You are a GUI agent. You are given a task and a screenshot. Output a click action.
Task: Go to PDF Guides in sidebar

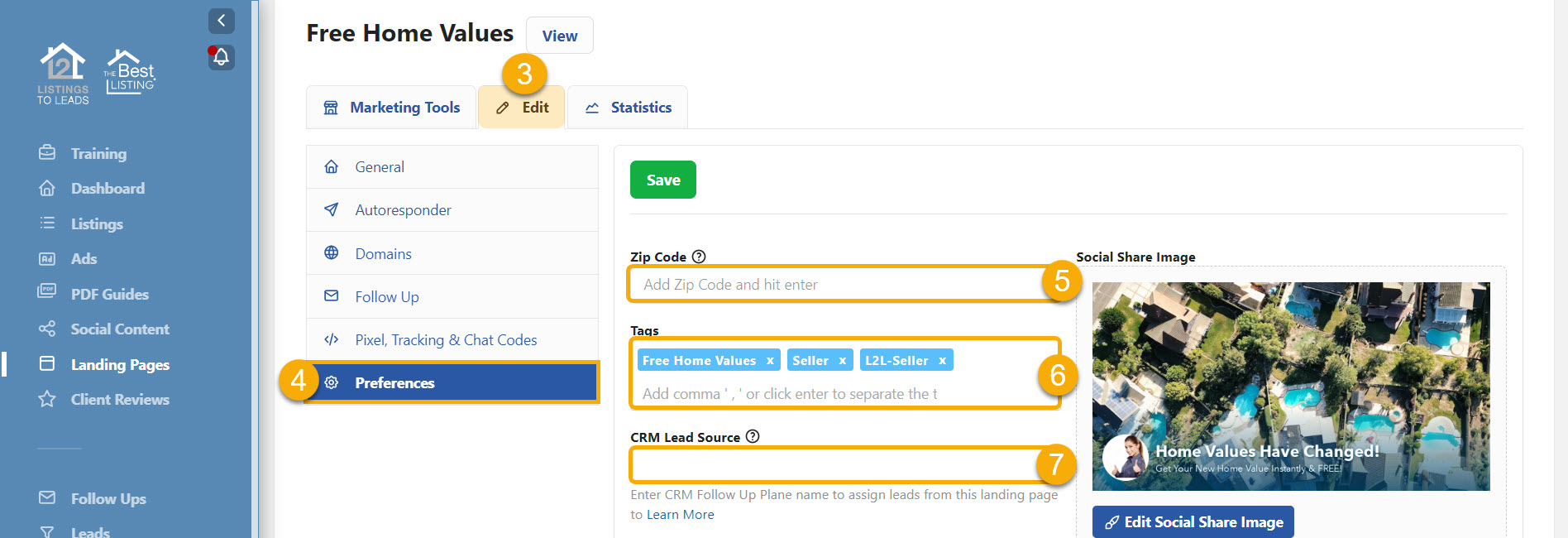click(x=109, y=294)
